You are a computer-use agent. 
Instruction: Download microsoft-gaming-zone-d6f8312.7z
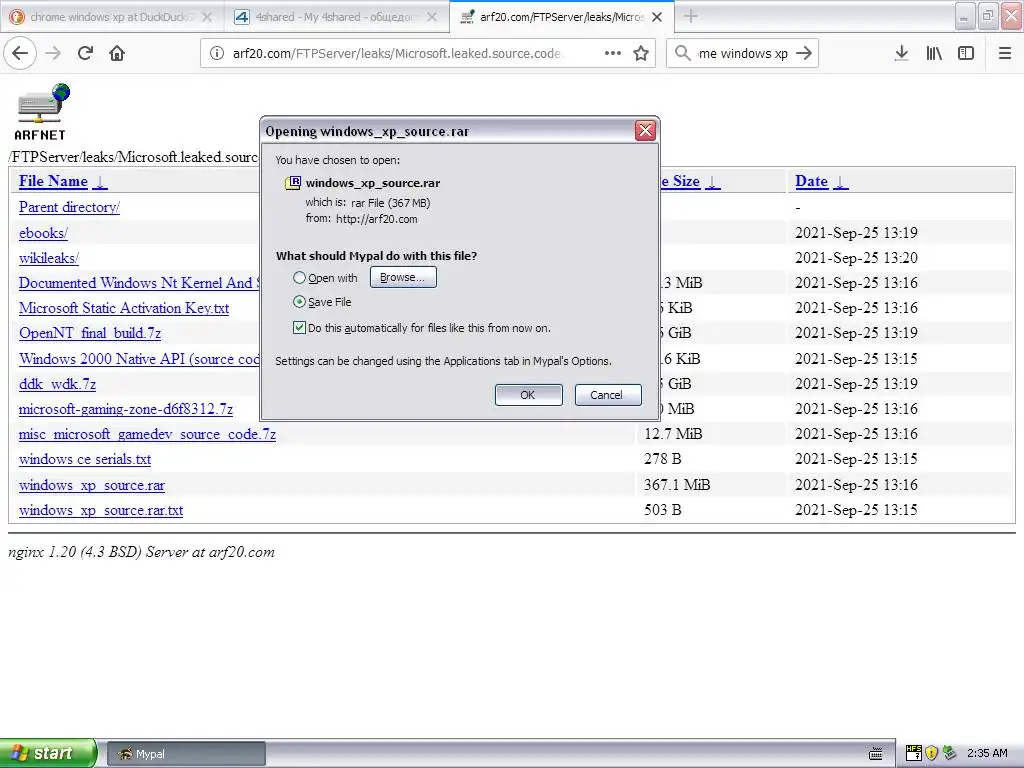(126, 409)
